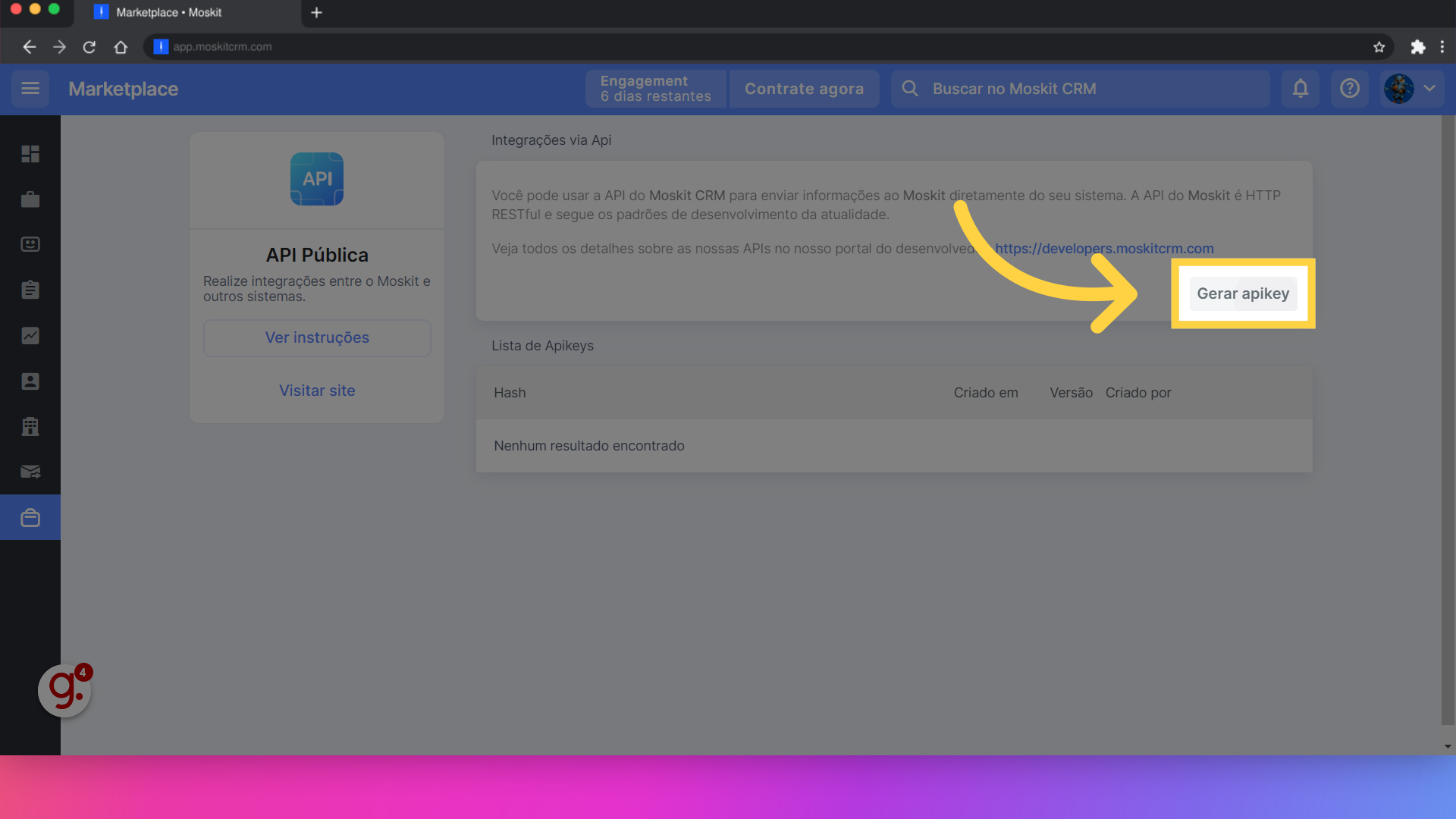This screenshot has height=819, width=1456.
Task: Click the page vertical scrollbar
Action: click(x=1448, y=421)
